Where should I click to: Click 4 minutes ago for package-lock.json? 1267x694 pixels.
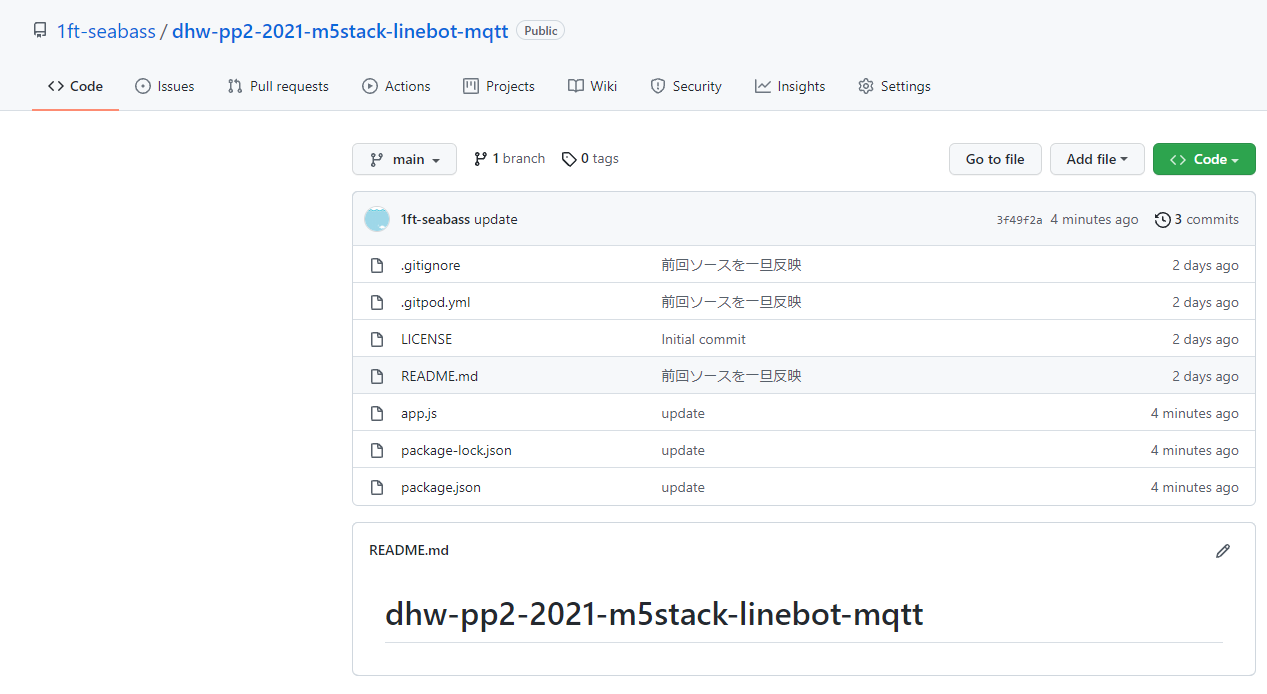(1194, 450)
